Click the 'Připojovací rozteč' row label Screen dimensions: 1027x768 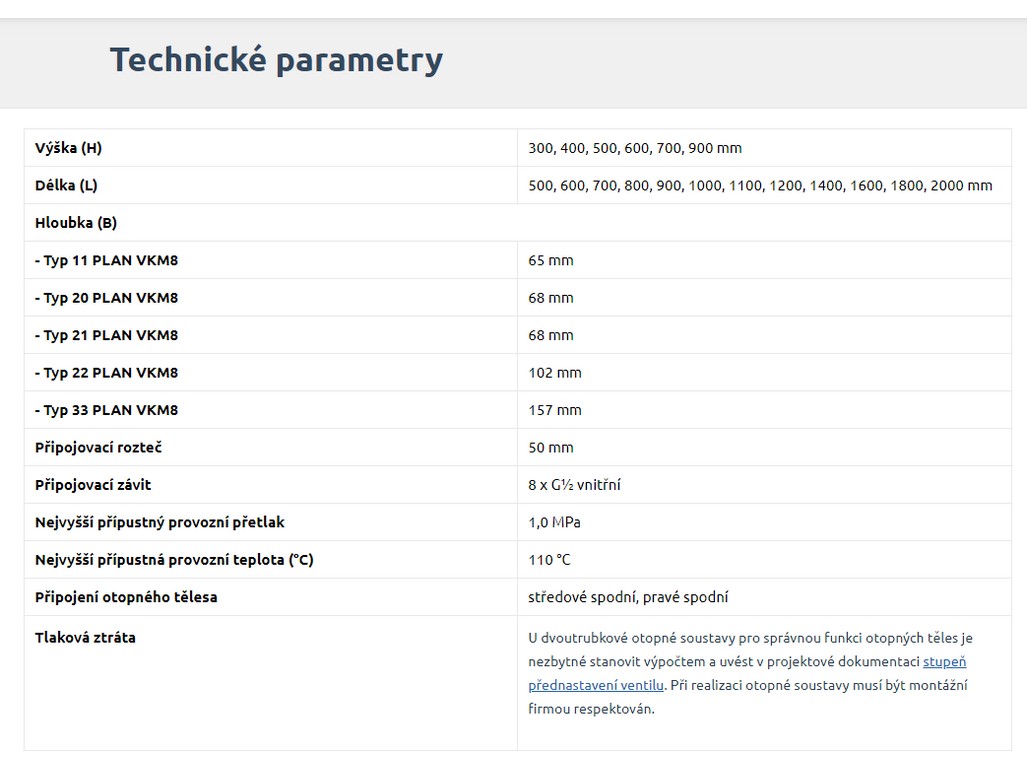(x=98, y=447)
